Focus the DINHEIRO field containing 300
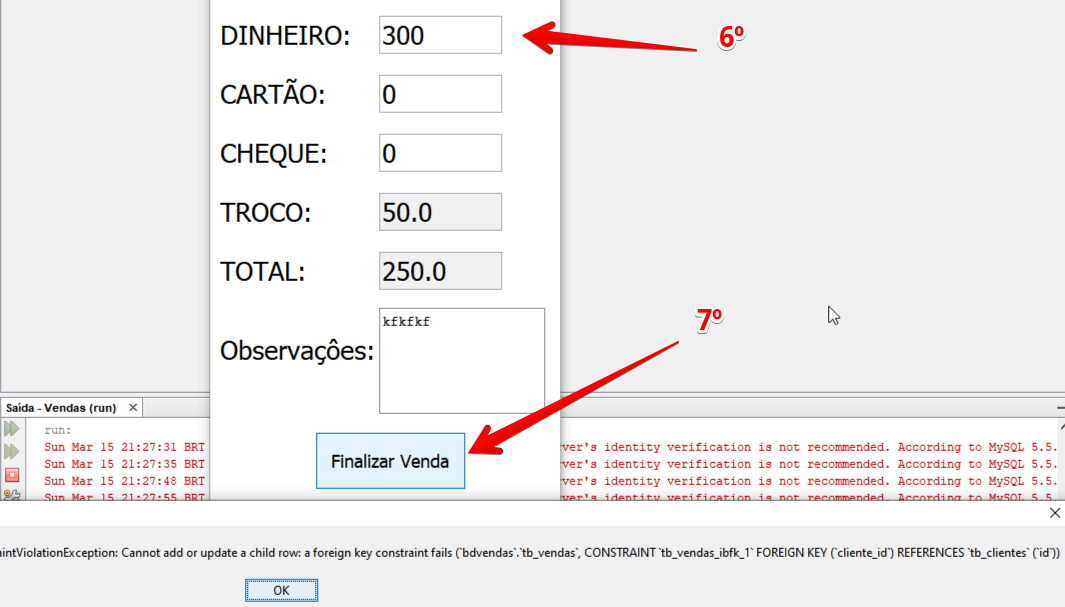The height and width of the screenshot is (607, 1065). pos(440,35)
